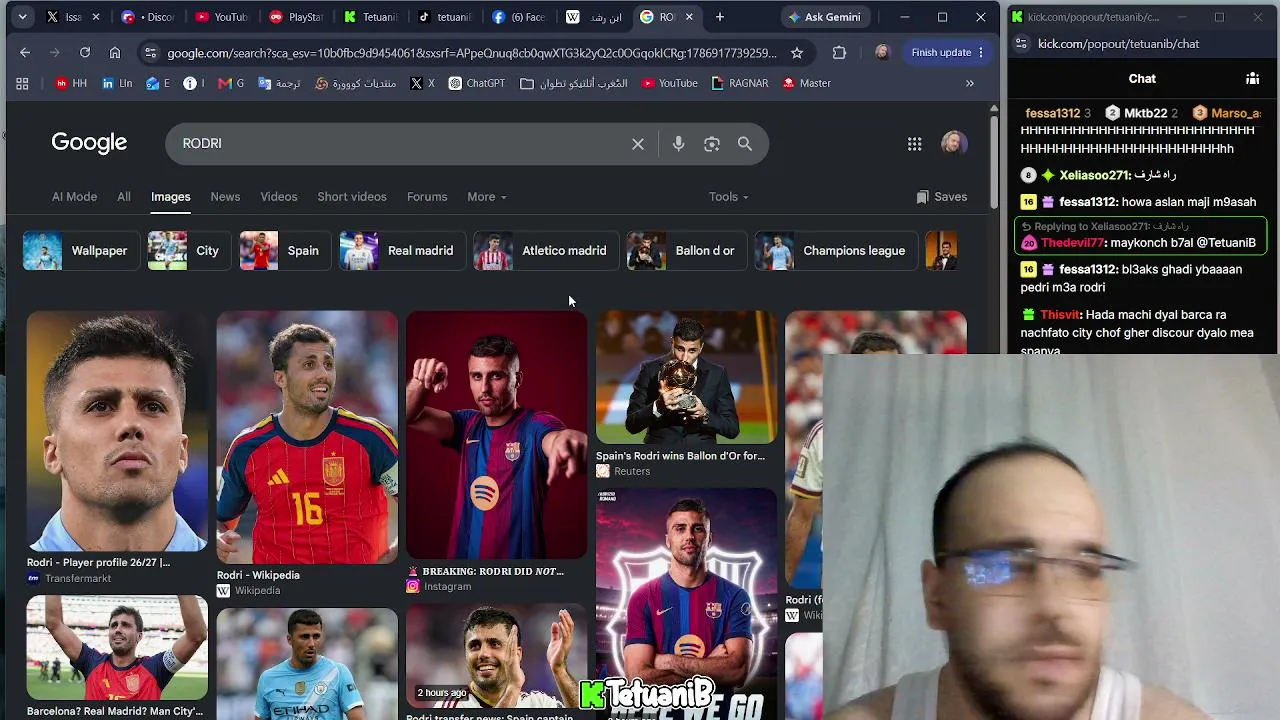This screenshot has width=1280, height=720.
Task: Switch to the Videos tab
Action: coord(279,197)
